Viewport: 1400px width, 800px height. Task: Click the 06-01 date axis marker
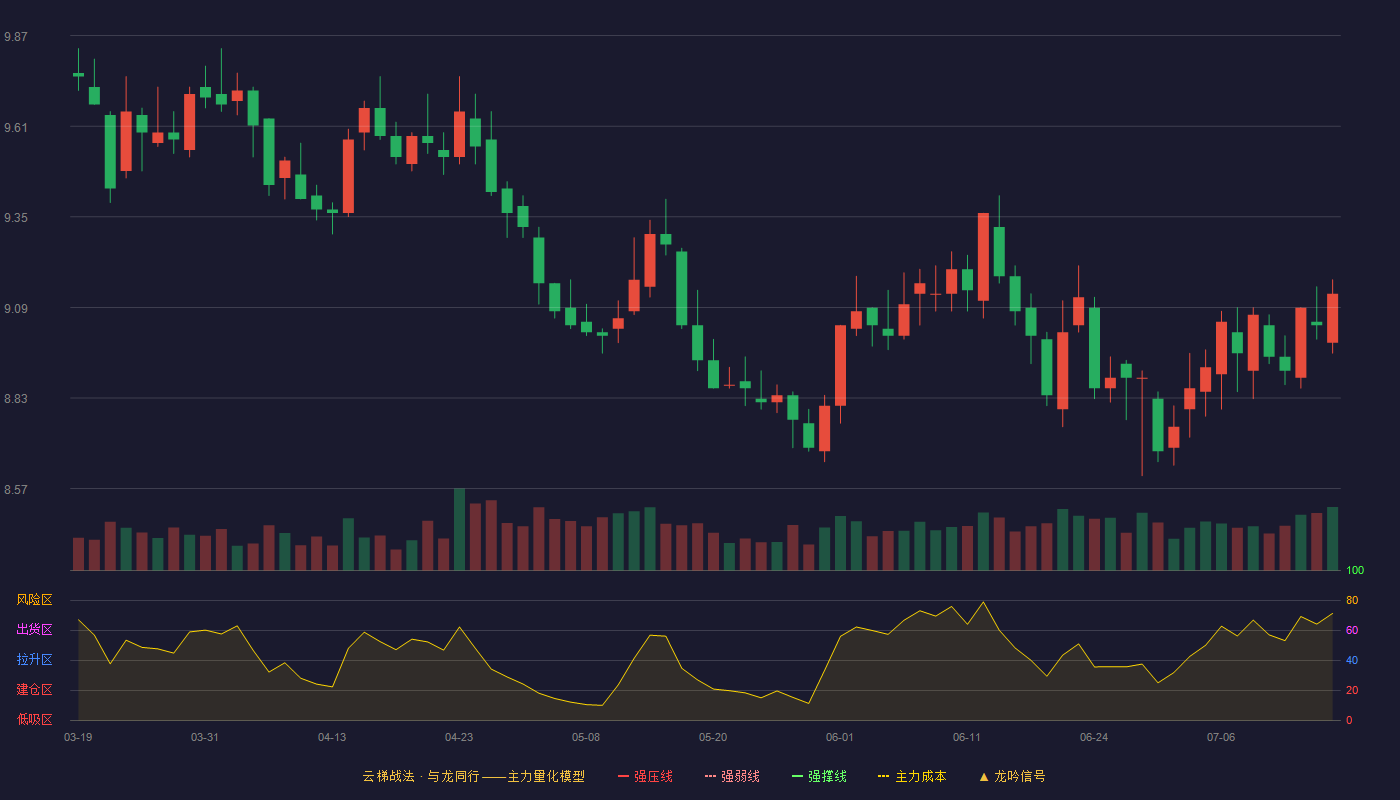pos(840,737)
